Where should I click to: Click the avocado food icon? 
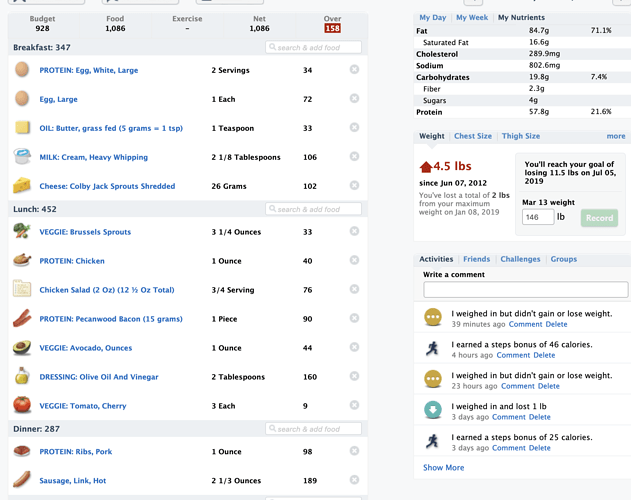click(x=22, y=347)
